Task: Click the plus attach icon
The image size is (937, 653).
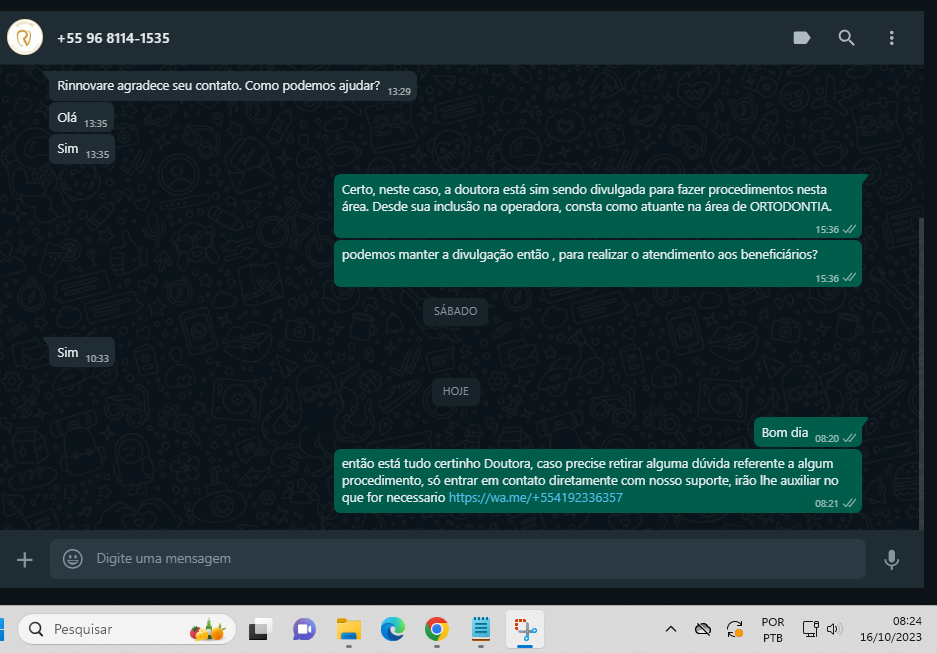Action: (25, 560)
